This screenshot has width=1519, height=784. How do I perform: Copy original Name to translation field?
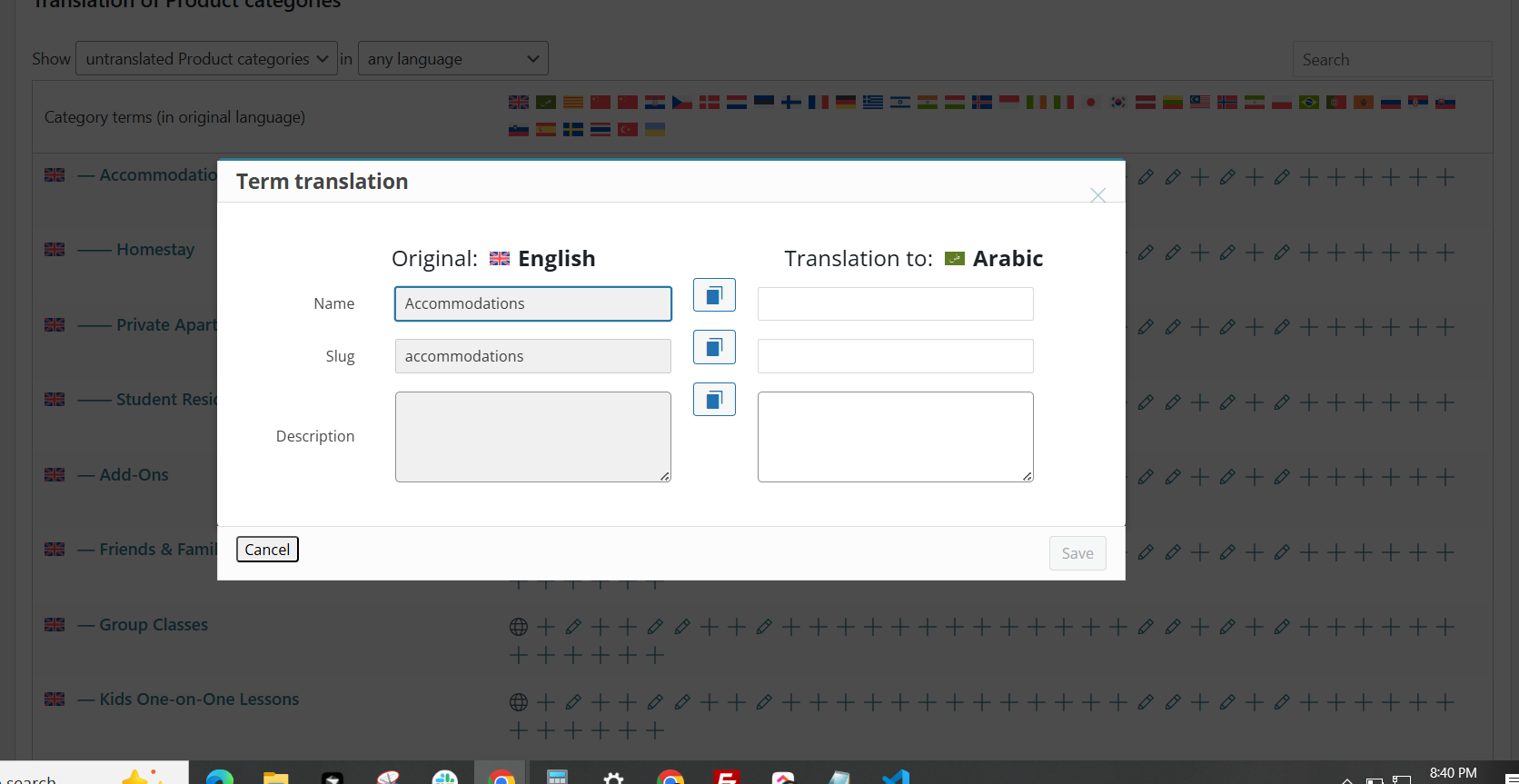click(714, 295)
